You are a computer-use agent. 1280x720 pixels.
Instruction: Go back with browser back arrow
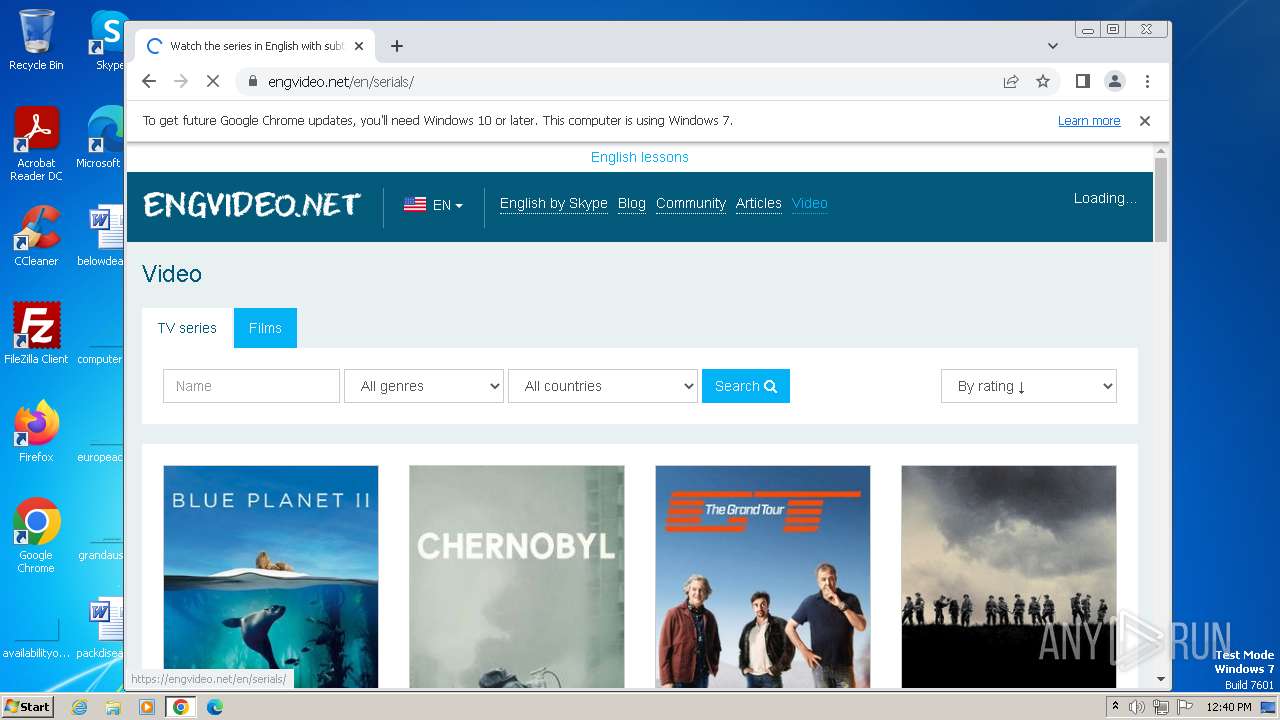[x=149, y=82]
